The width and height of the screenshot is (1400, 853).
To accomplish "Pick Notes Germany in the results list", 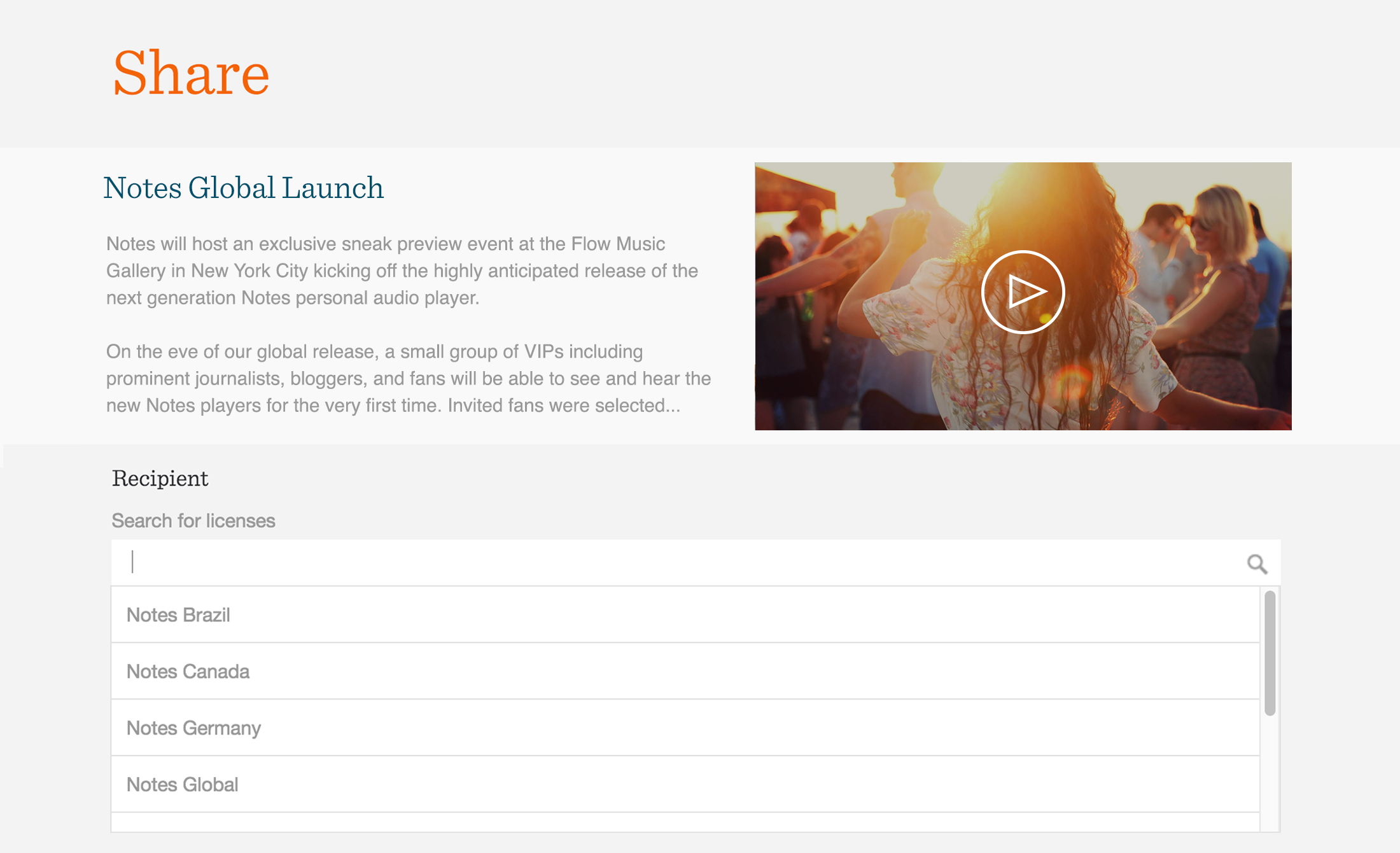I will coord(685,728).
